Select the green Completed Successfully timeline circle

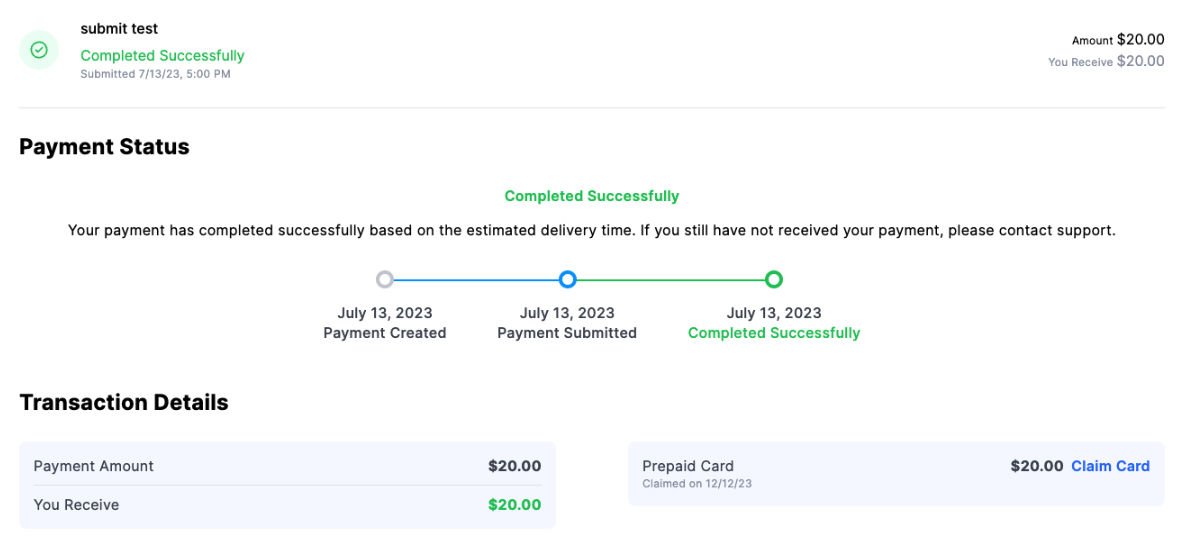click(774, 280)
